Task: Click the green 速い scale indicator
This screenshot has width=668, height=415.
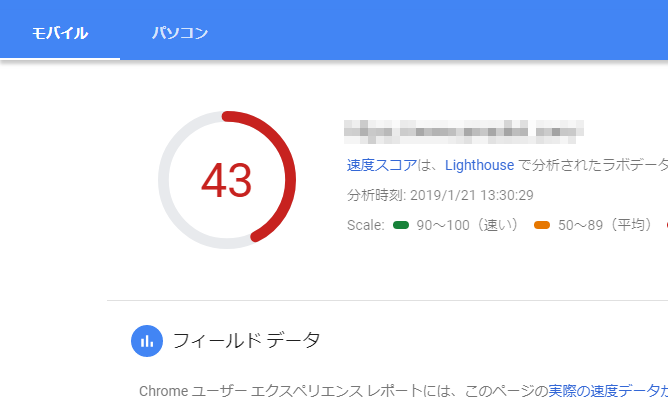Action: [x=401, y=225]
